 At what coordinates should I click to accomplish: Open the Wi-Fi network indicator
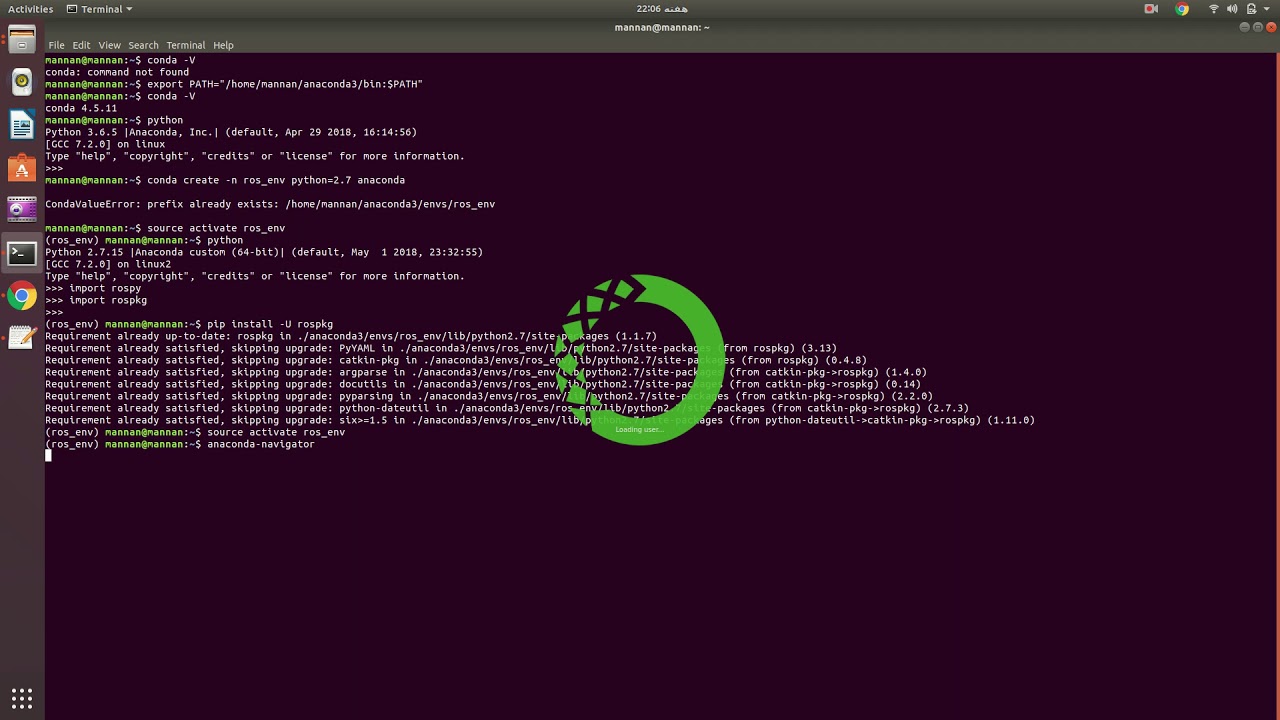coord(1214,9)
